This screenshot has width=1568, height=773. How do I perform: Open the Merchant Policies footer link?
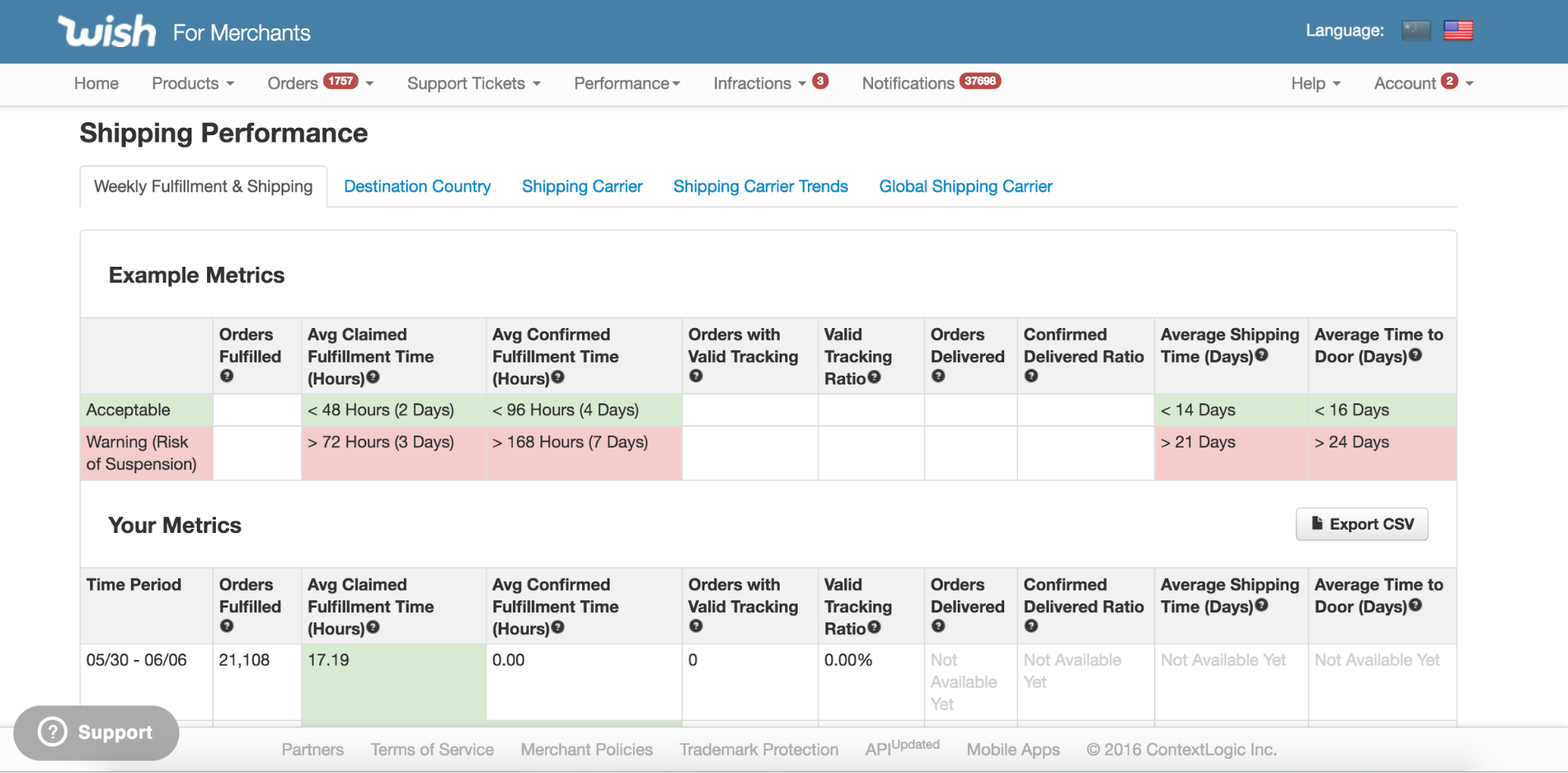click(x=586, y=749)
